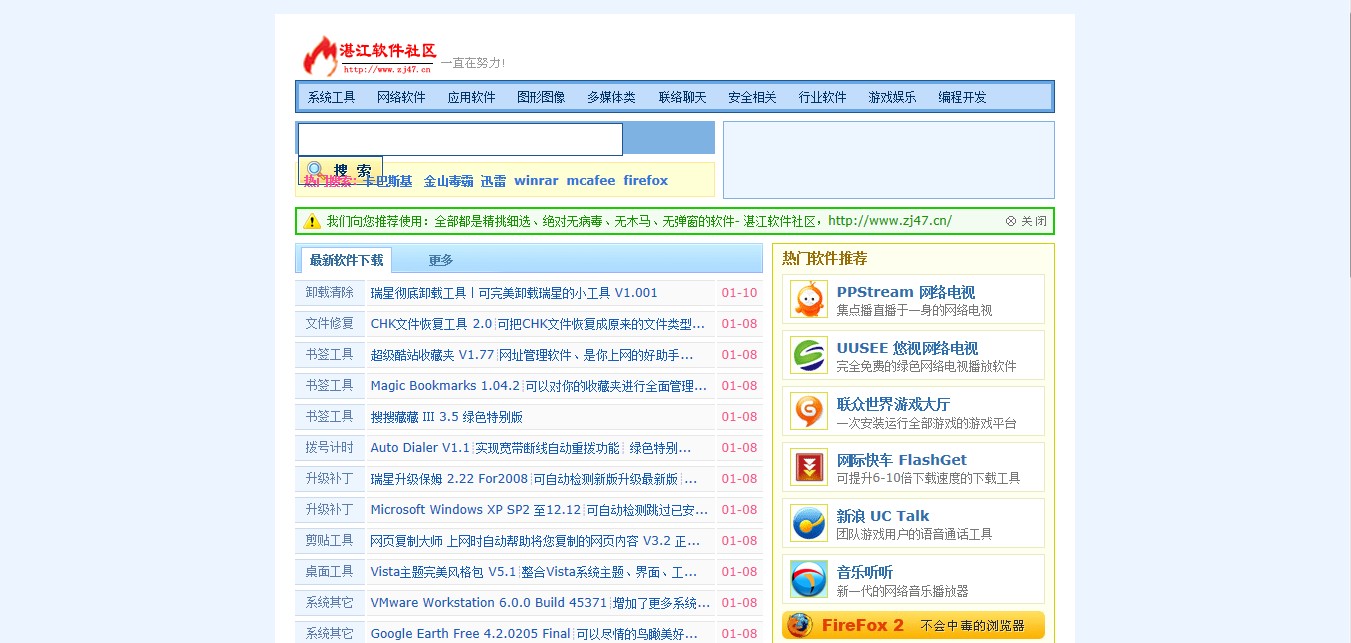Viewport: 1351px width, 643px height.
Task: Open the http://www.zj47.cn/ link in notice
Action: [x=890, y=221]
